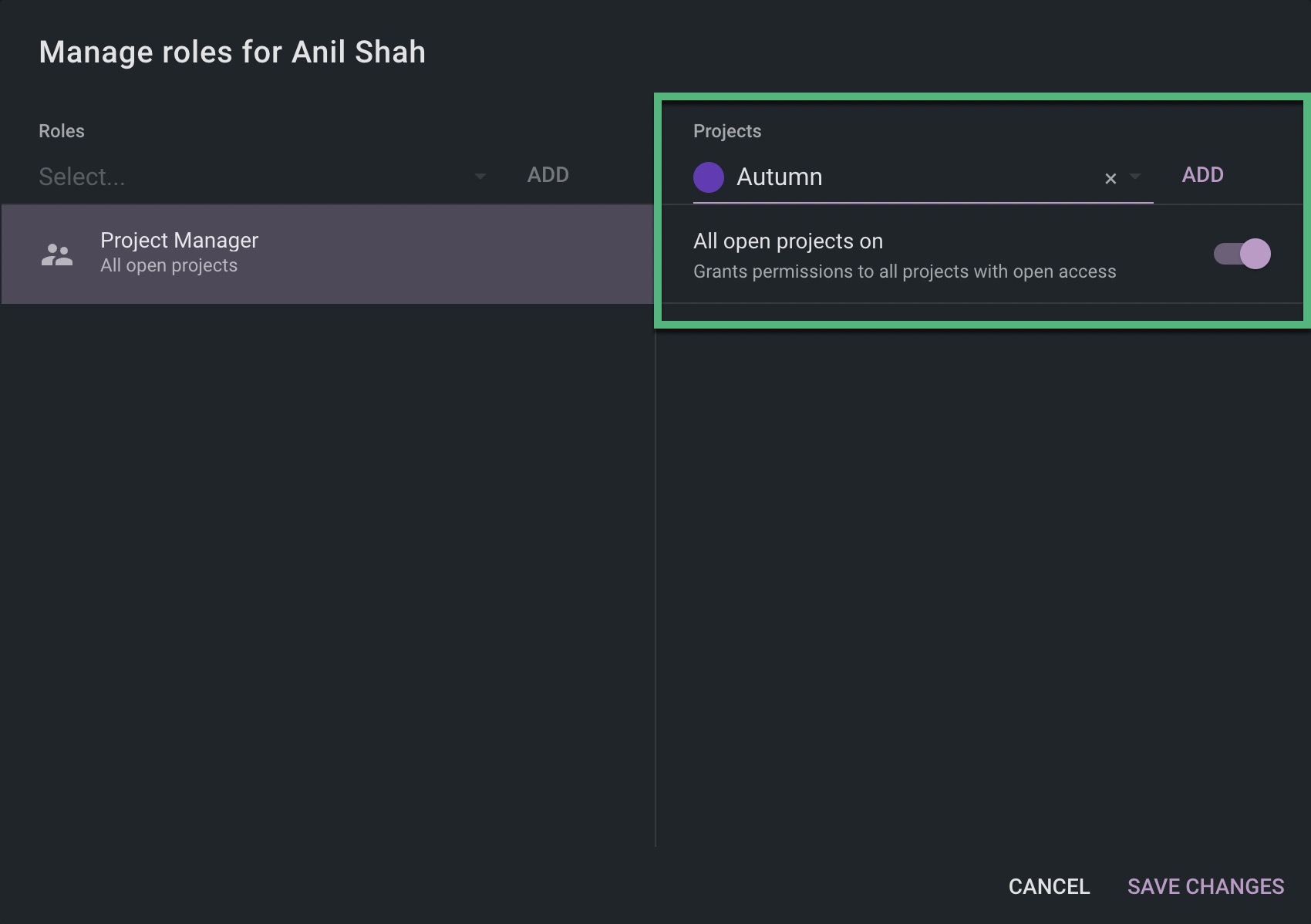1311x924 pixels.
Task: Click ADD beside the Autumn project field
Action: click(x=1202, y=174)
